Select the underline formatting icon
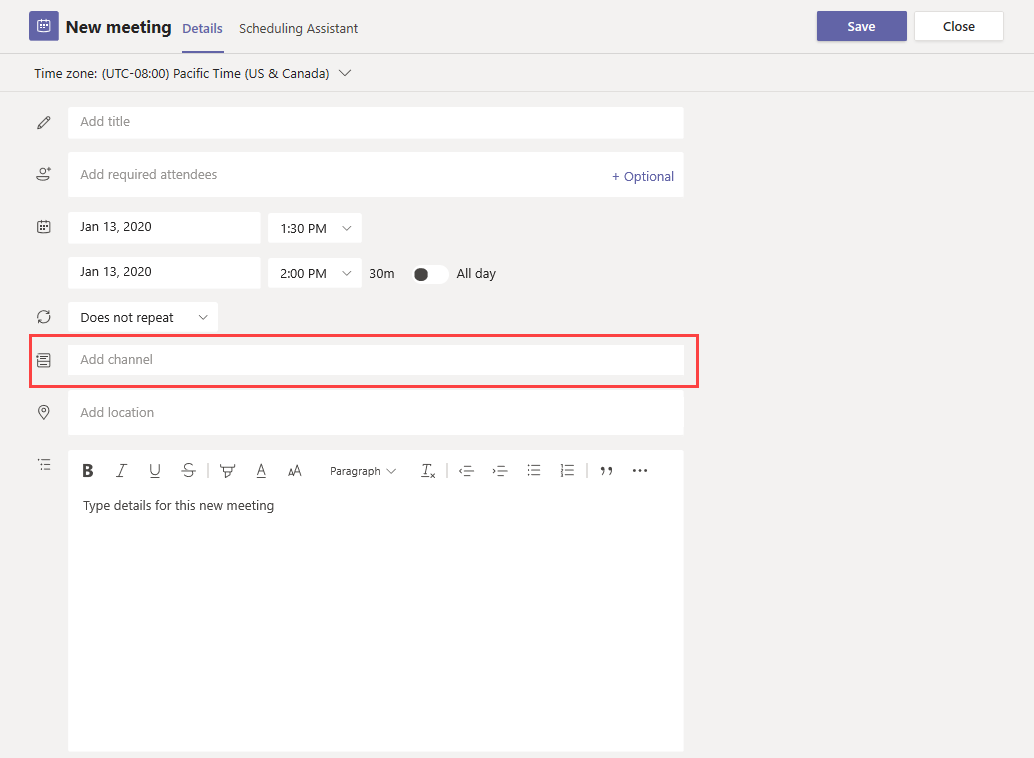The width and height of the screenshot is (1034, 758). click(x=155, y=470)
